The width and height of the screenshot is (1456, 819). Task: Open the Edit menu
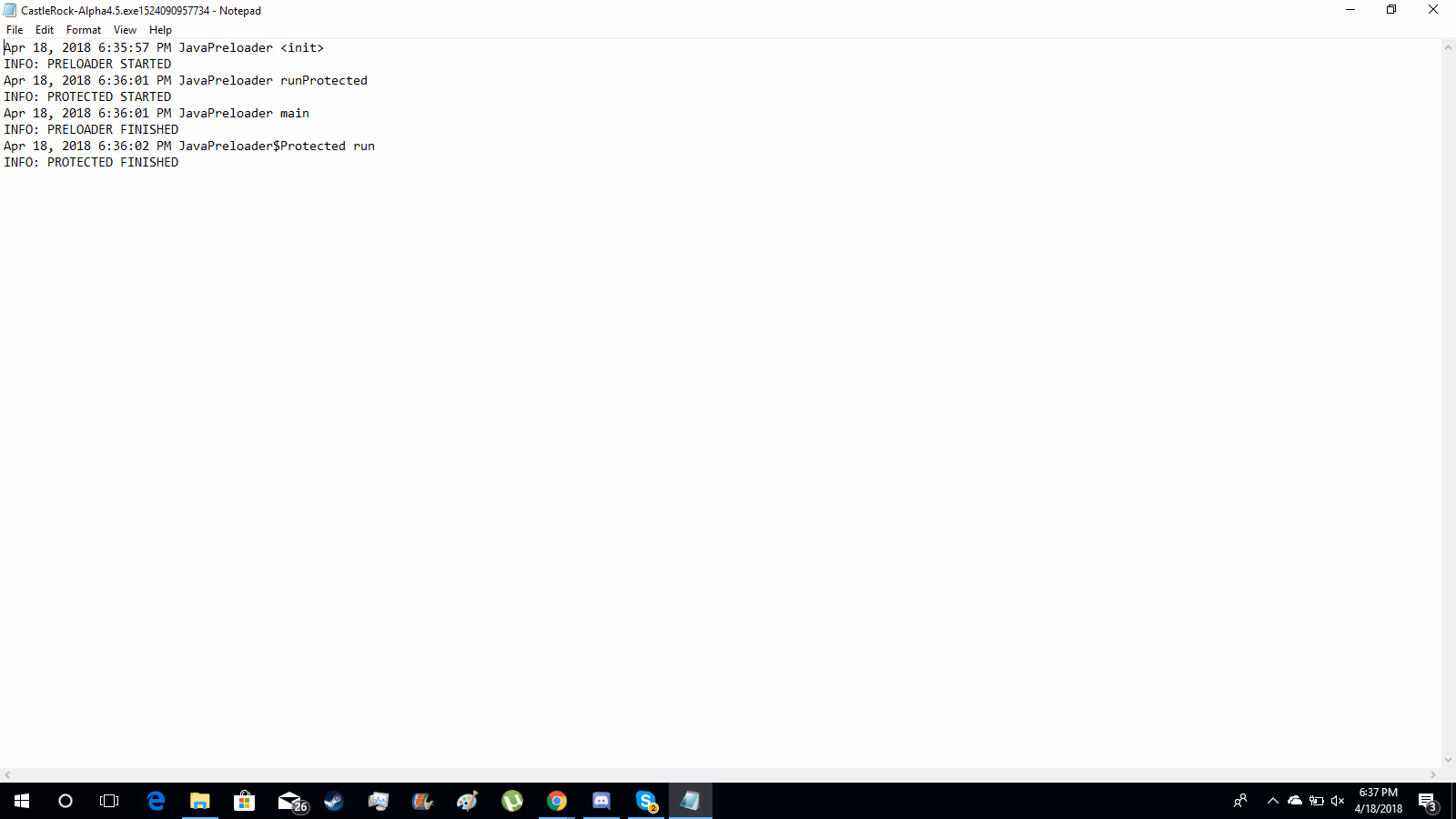45,30
